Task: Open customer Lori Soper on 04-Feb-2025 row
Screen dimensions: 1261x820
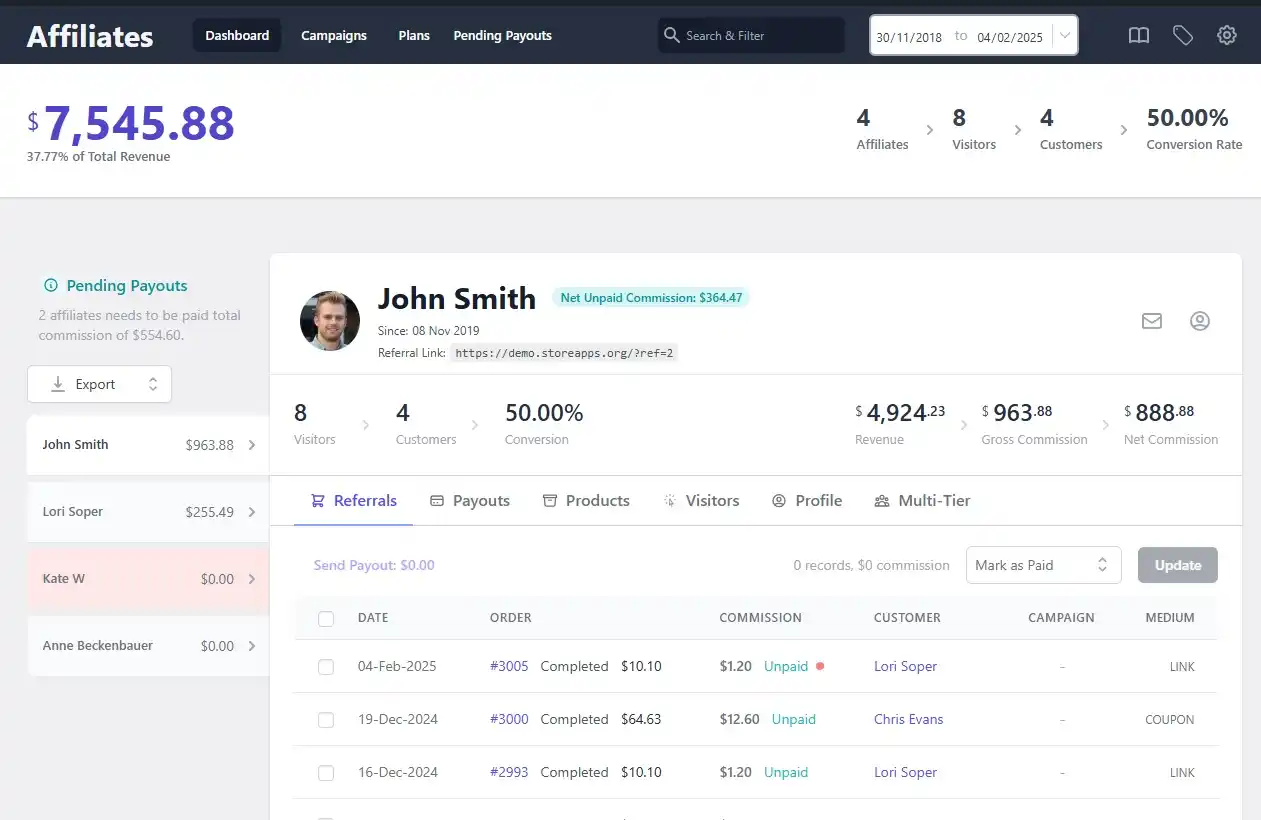Action: tap(905, 666)
